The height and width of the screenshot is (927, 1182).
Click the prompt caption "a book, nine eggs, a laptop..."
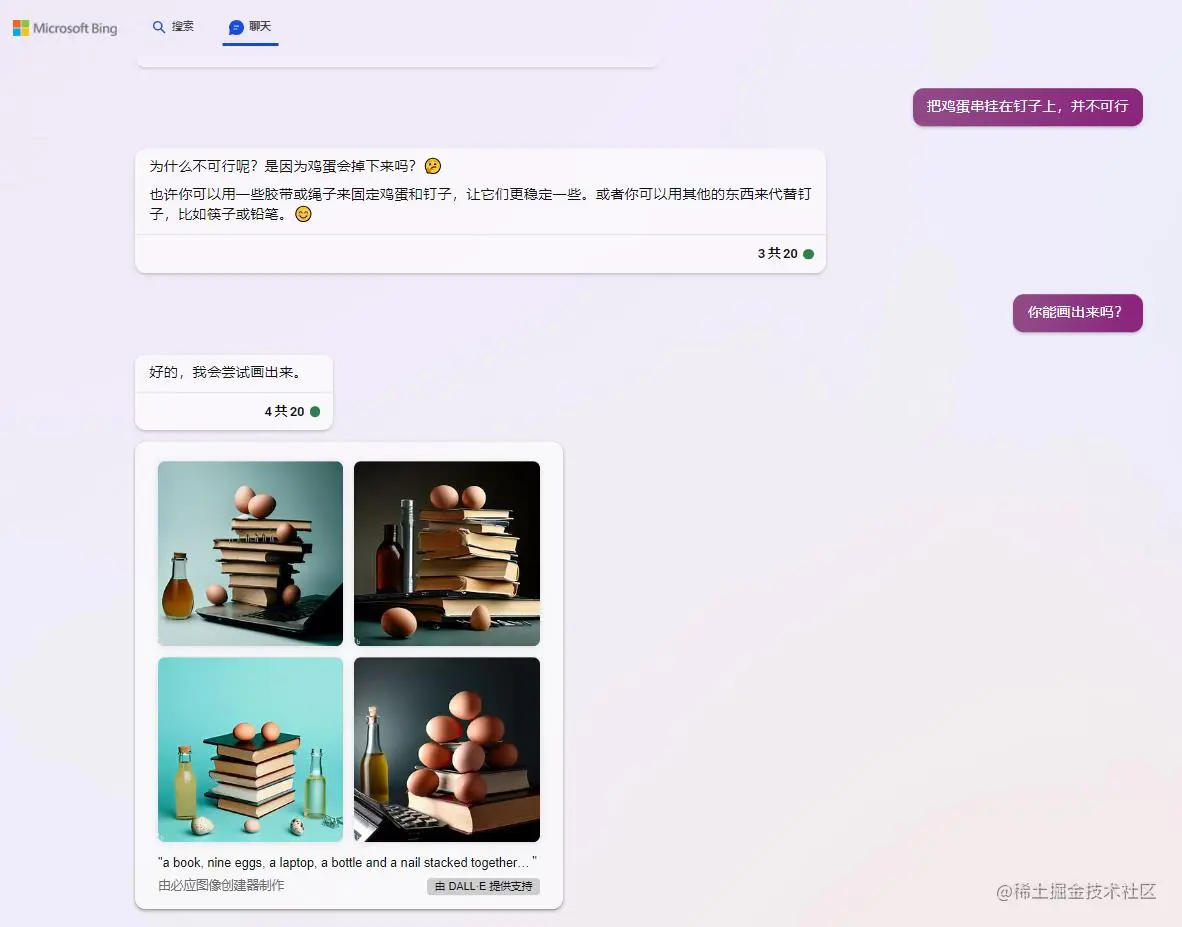(348, 862)
